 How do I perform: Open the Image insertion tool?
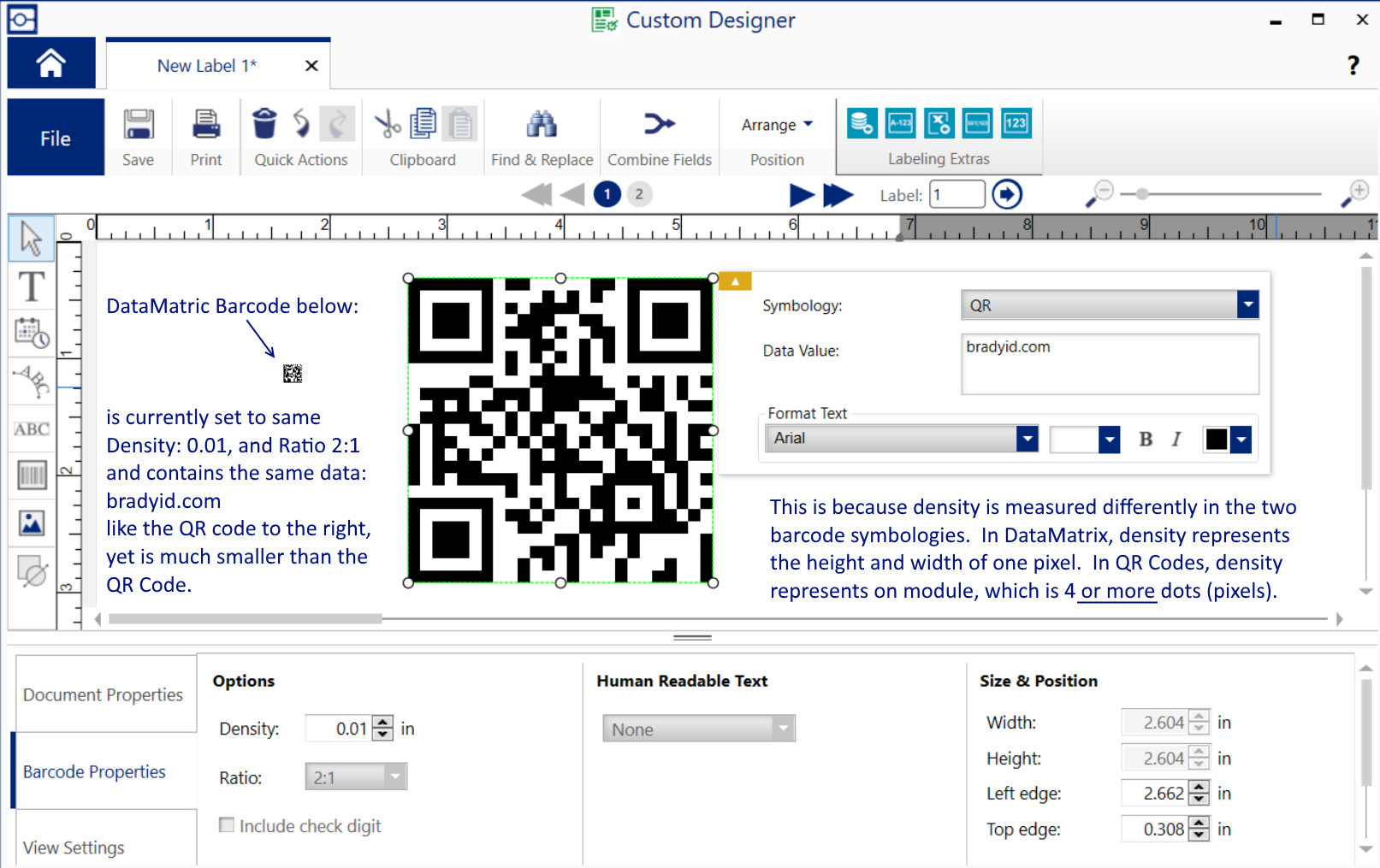pyautogui.click(x=32, y=523)
